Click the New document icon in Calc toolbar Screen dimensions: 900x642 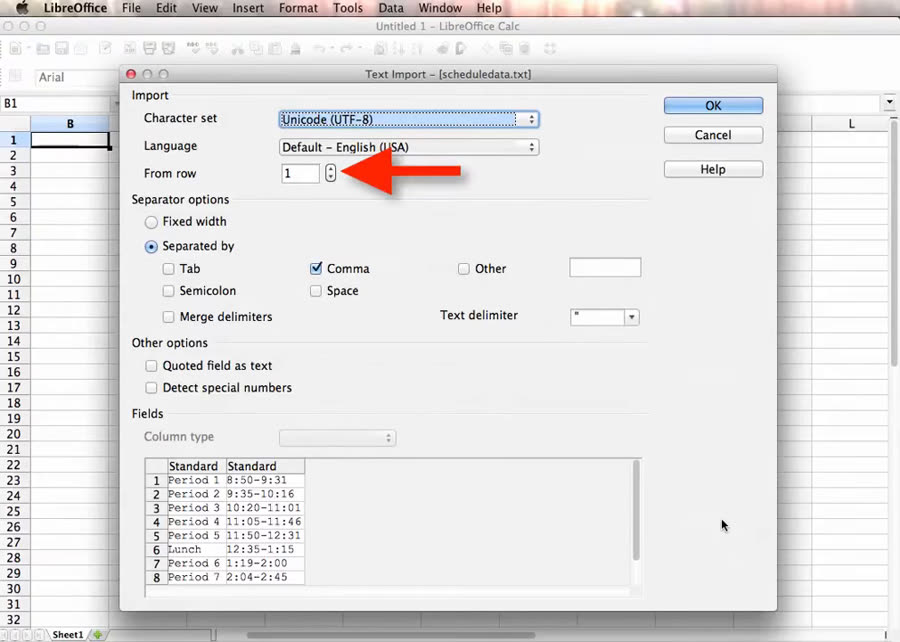pyautogui.click(x=15, y=49)
